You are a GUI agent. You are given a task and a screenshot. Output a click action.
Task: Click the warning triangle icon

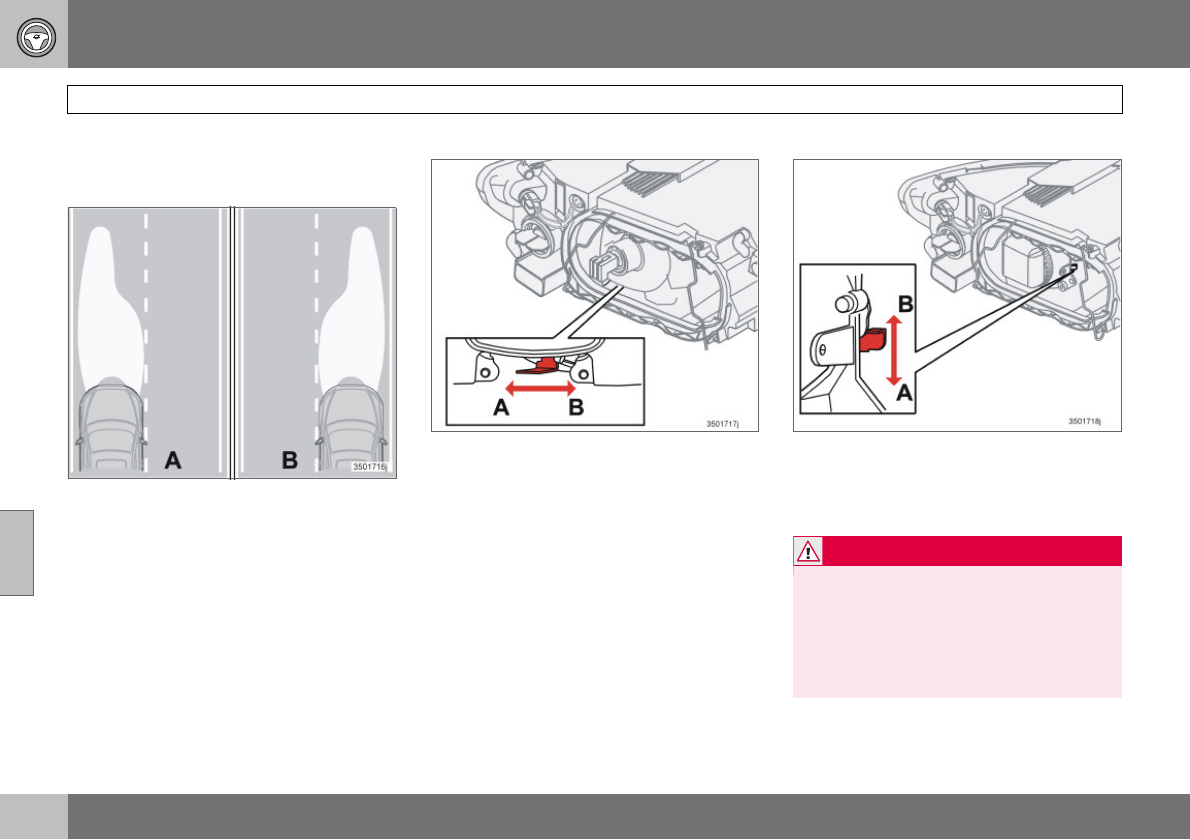[808, 552]
